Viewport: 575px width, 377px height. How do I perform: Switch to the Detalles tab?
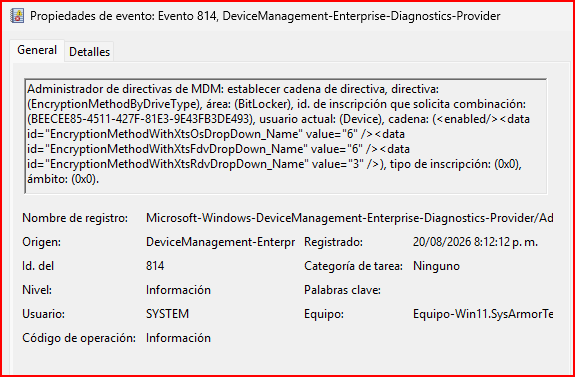click(x=89, y=52)
